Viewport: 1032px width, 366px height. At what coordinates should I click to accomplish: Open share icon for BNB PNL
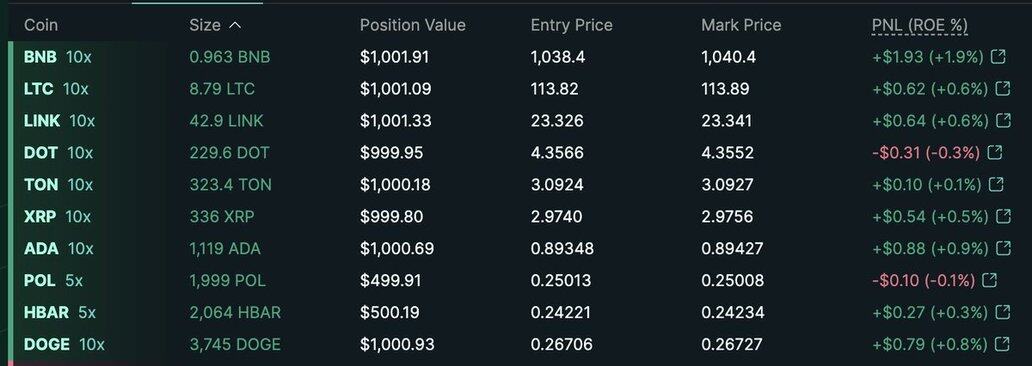pyautogui.click(x=998, y=57)
